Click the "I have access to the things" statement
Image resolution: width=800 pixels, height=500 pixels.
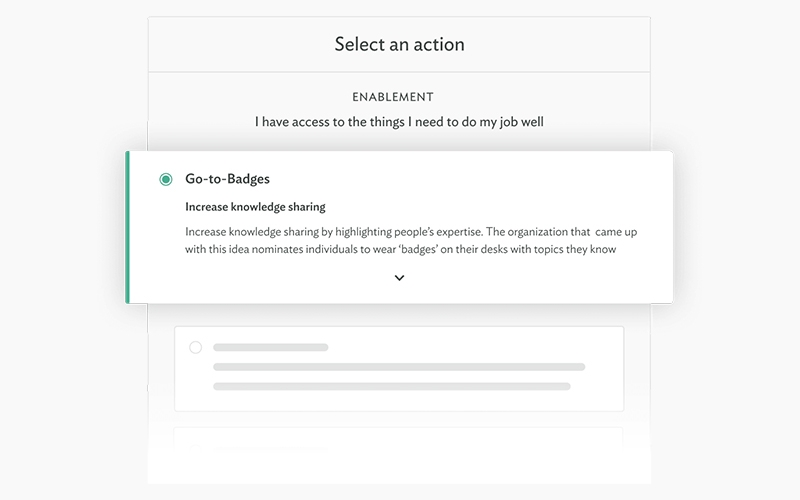(x=399, y=122)
